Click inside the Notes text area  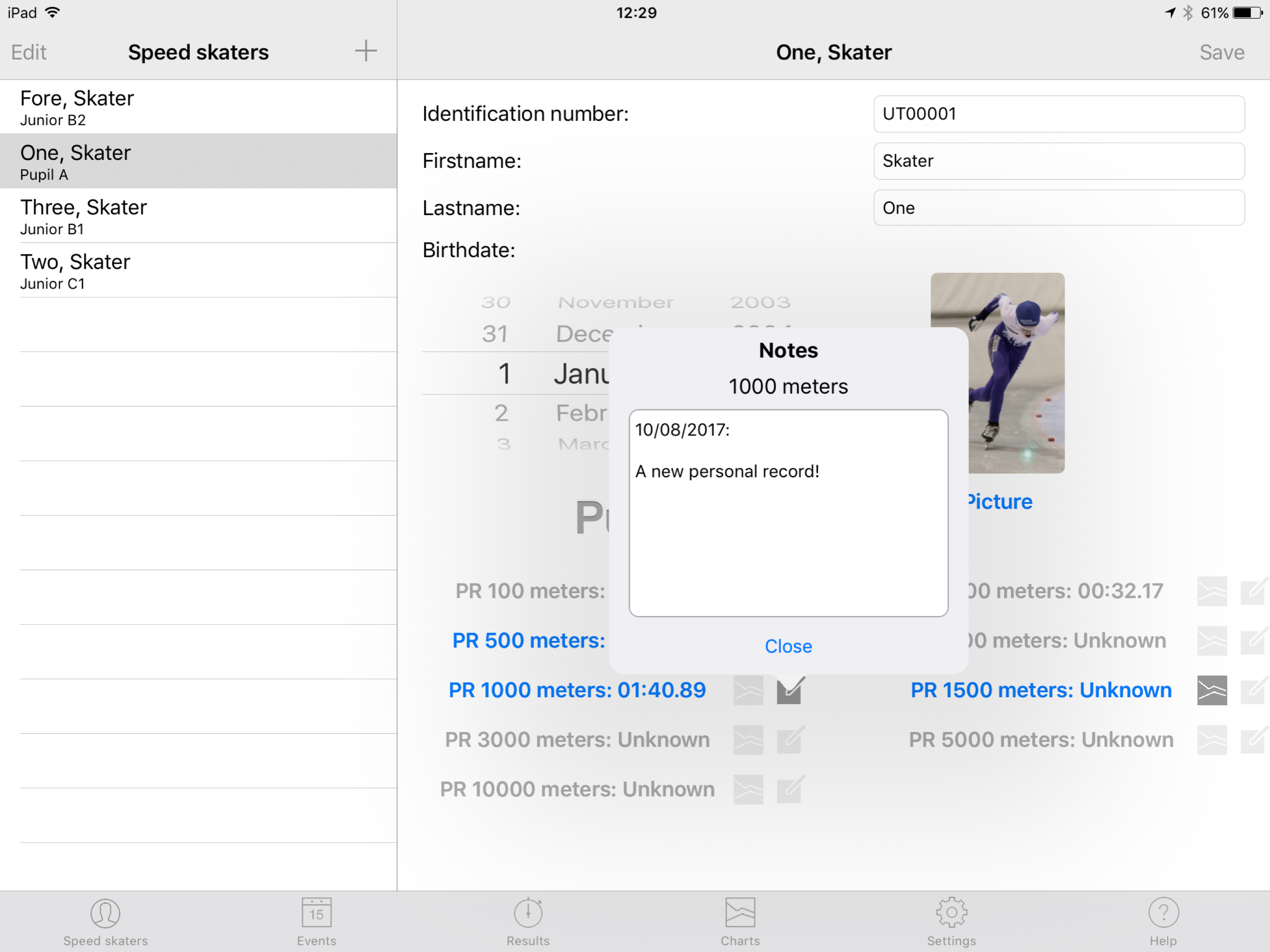point(788,513)
